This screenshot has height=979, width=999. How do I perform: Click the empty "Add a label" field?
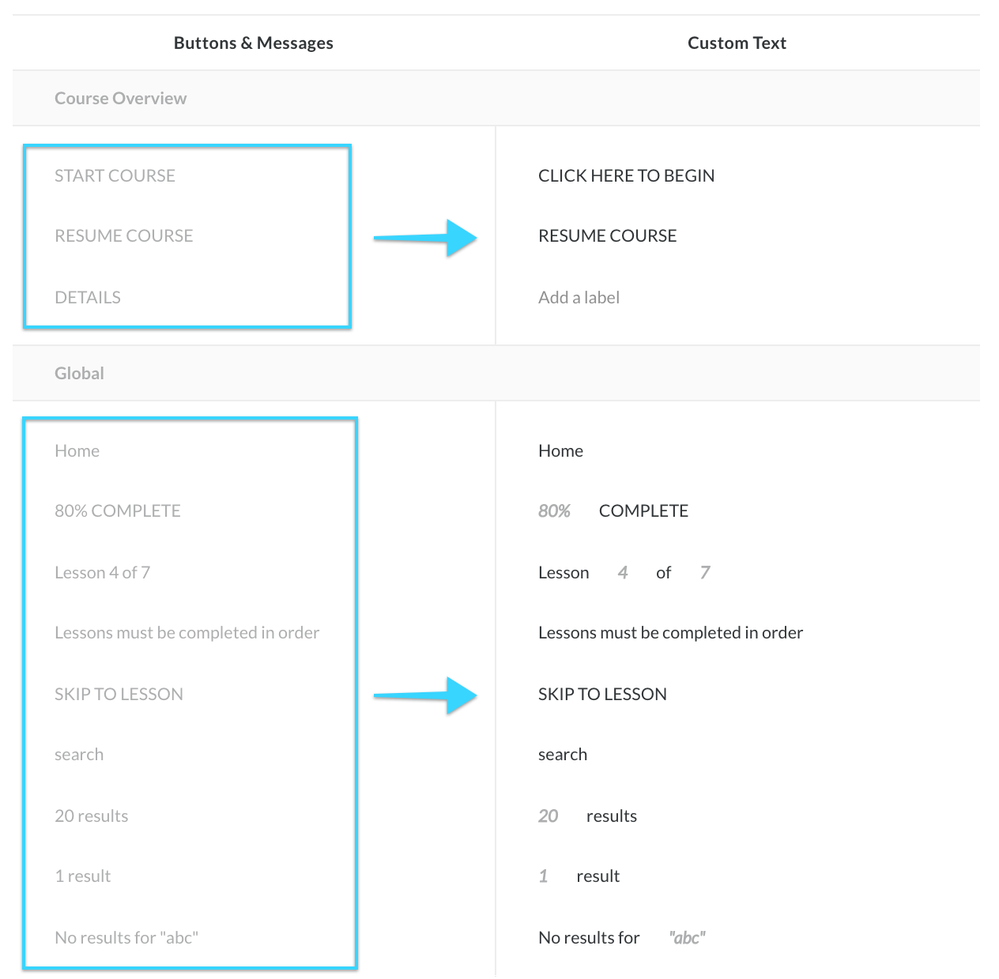[579, 297]
